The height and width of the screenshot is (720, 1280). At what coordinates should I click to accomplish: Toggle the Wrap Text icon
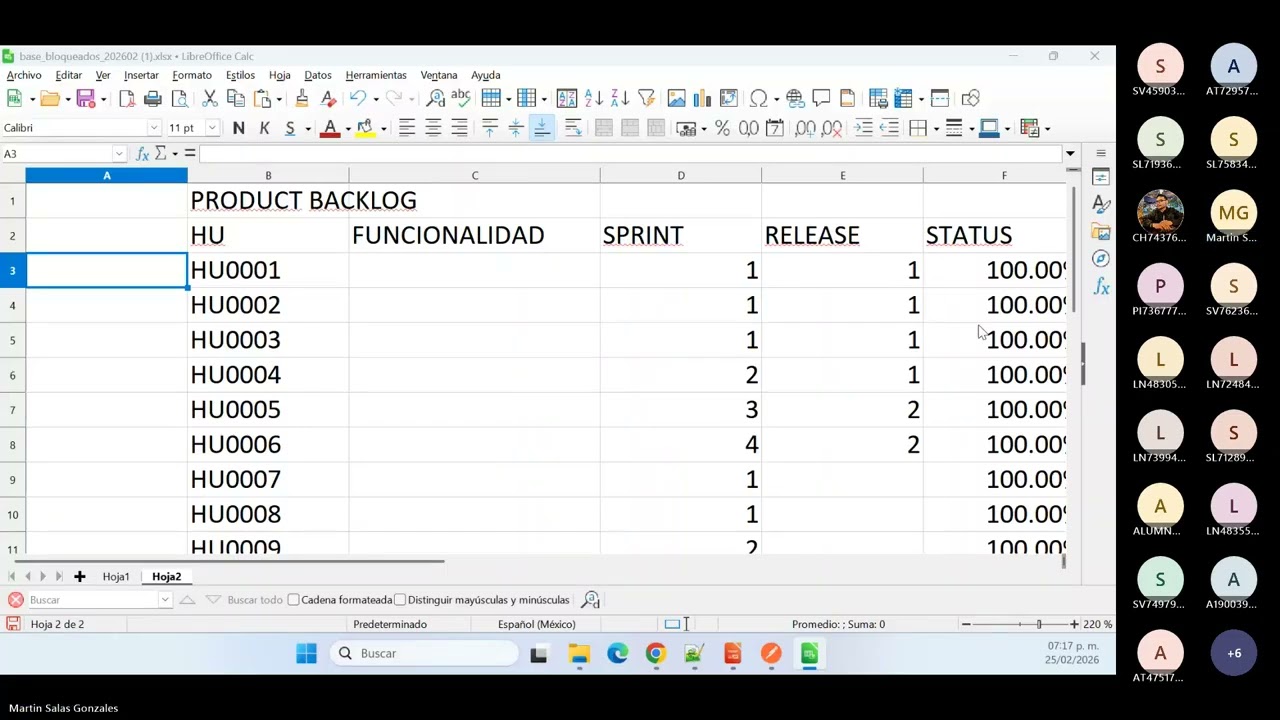(x=573, y=128)
